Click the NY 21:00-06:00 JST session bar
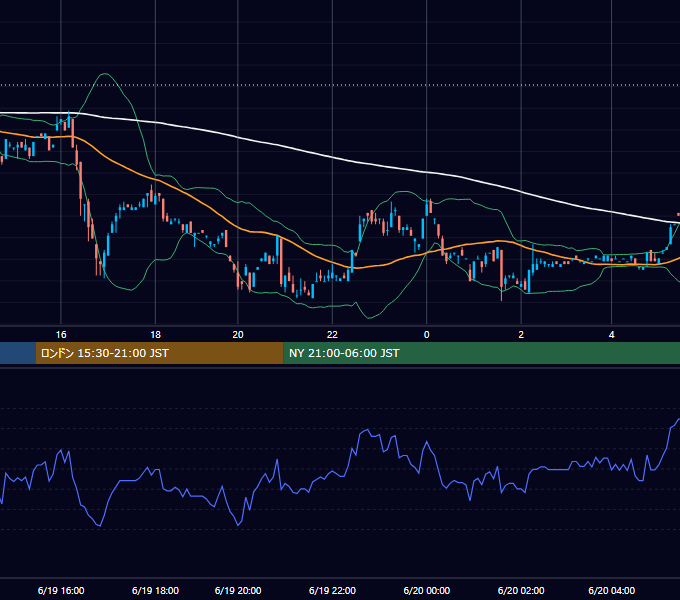 point(481,353)
